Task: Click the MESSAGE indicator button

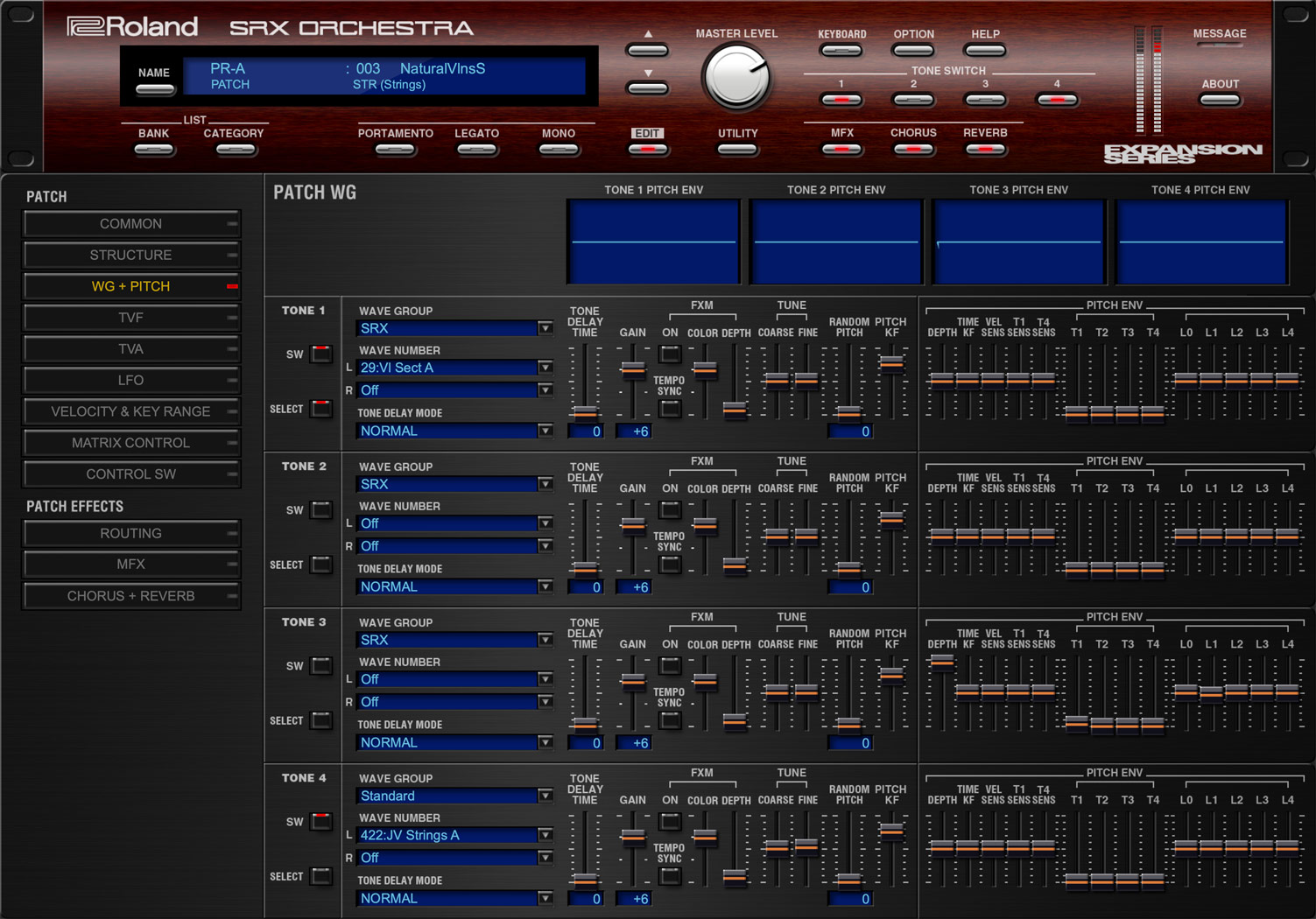Action: click(1220, 44)
